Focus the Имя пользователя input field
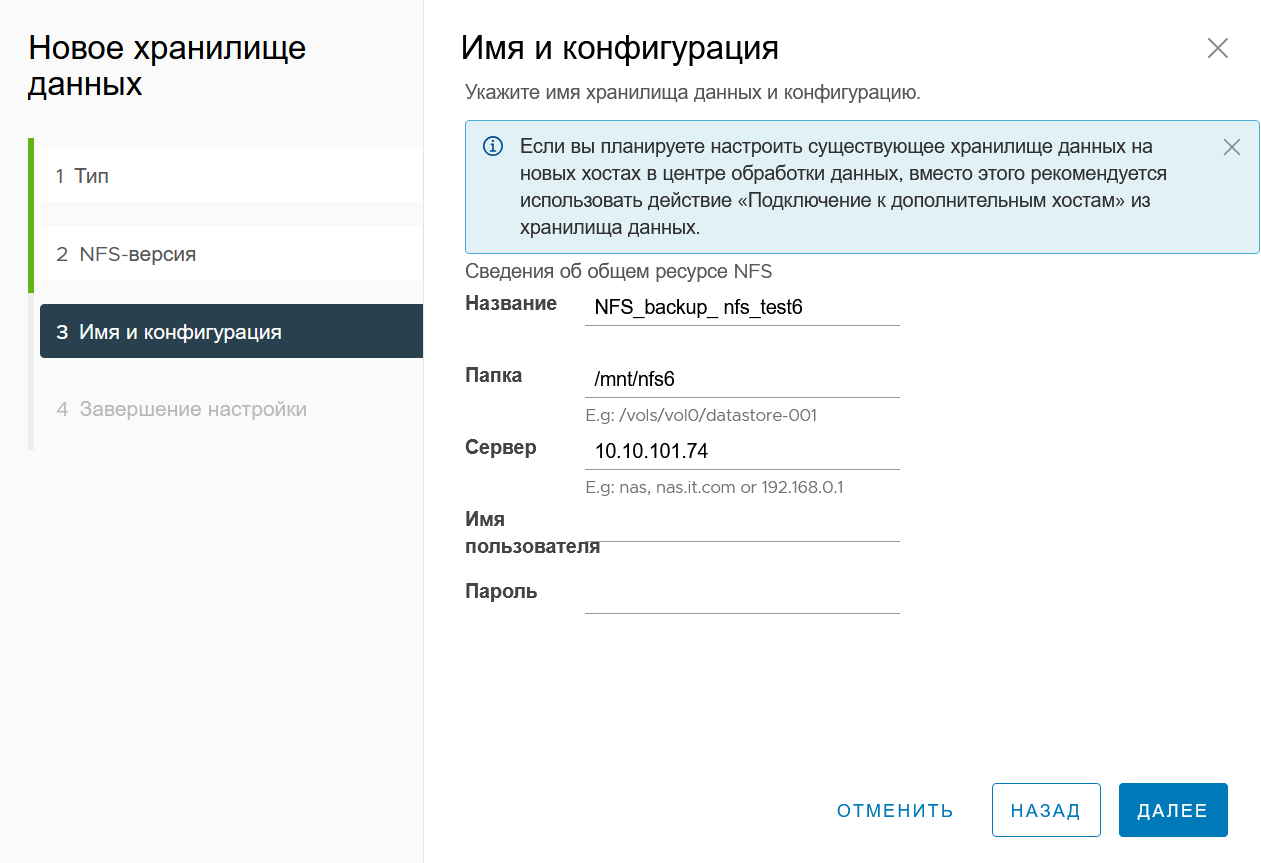Viewport: 1261px width, 863px height. click(x=742, y=523)
